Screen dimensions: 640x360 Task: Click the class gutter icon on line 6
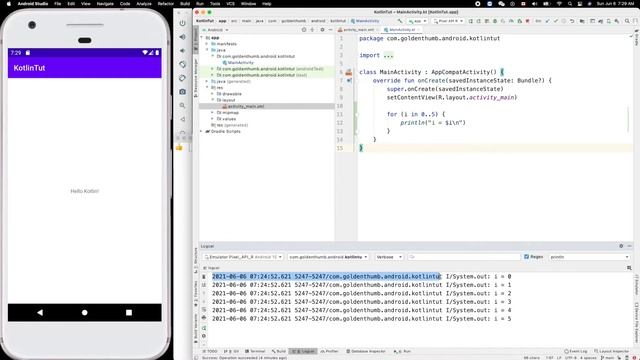pyautogui.click(x=349, y=72)
